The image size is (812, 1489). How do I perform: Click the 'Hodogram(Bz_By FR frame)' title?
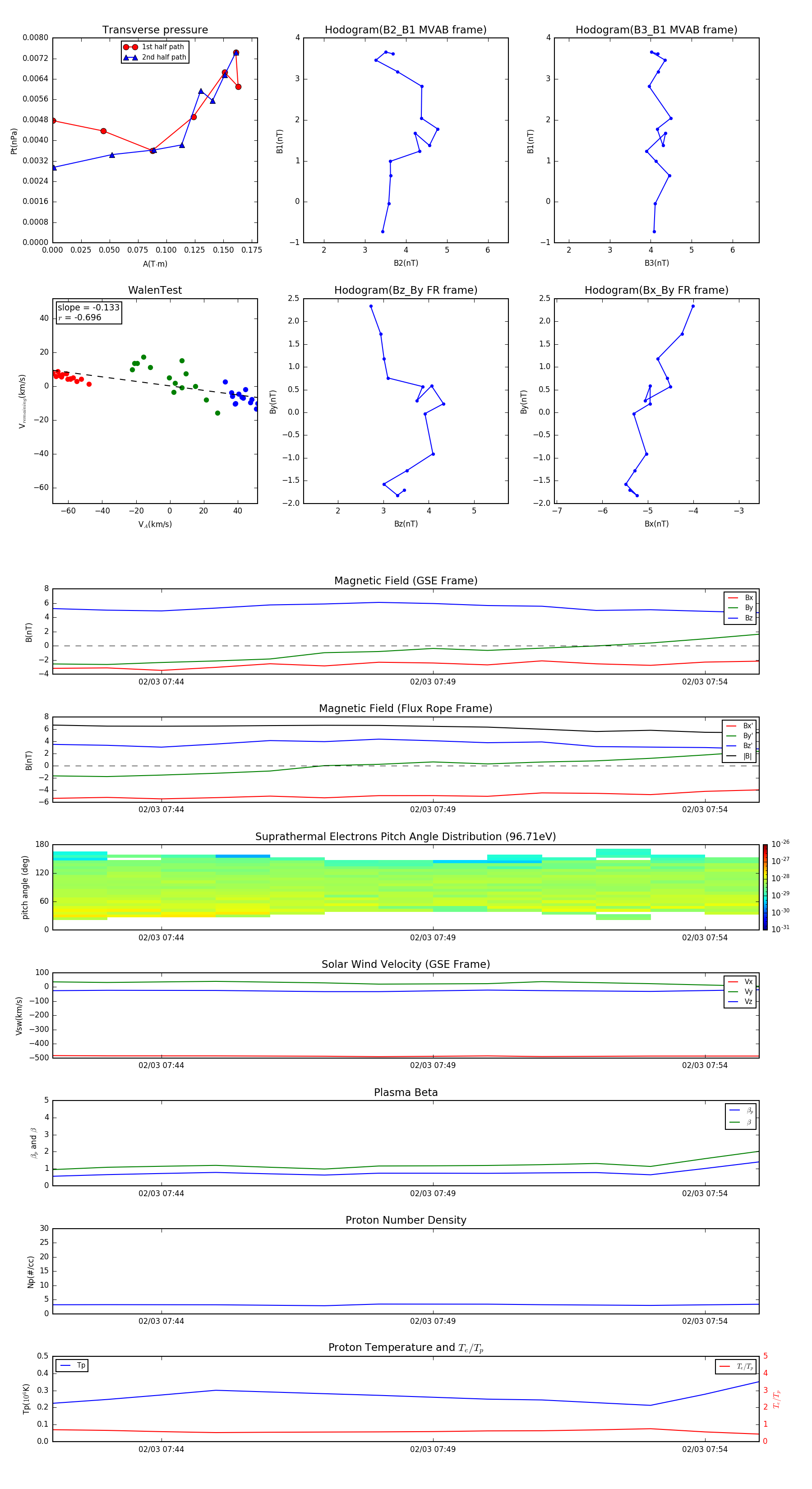[406, 290]
